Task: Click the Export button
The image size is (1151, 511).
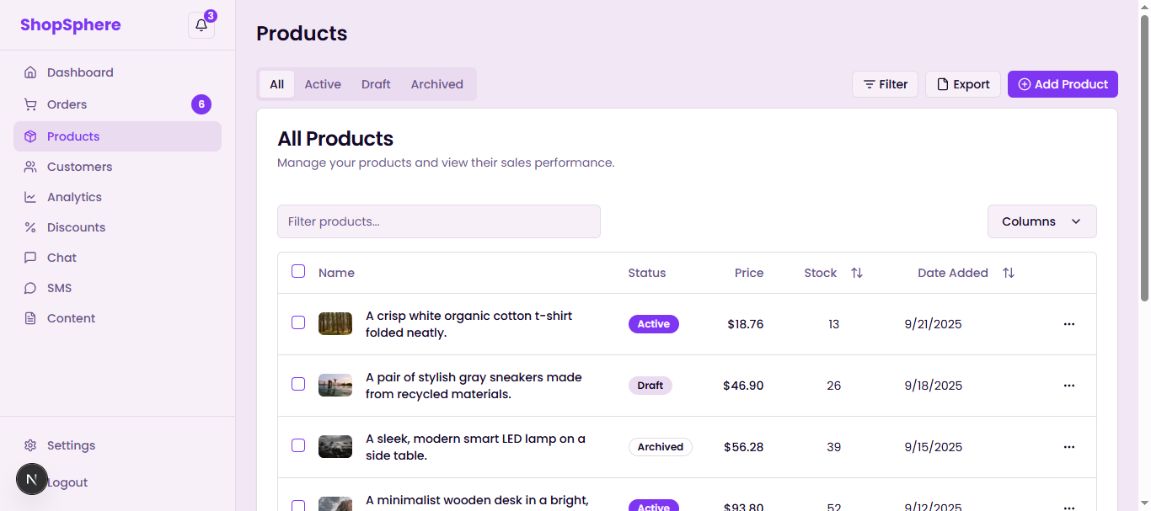Action: pos(962,85)
